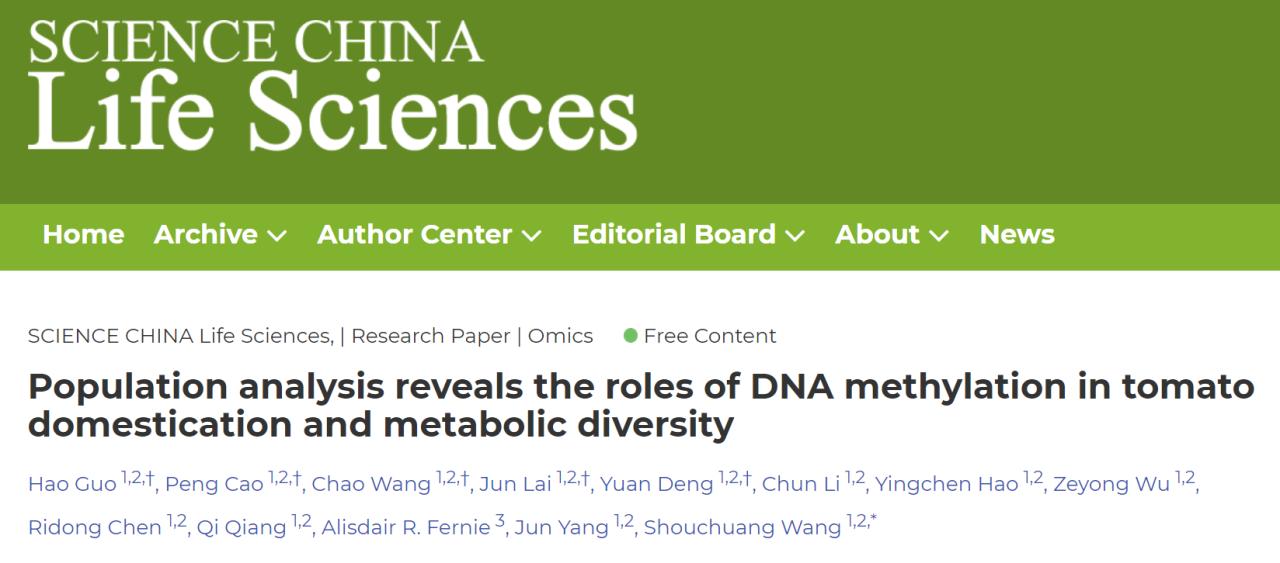This screenshot has height=563, width=1280.
Task: Expand the Archive dropdown menu
Action: click(x=220, y=234)
